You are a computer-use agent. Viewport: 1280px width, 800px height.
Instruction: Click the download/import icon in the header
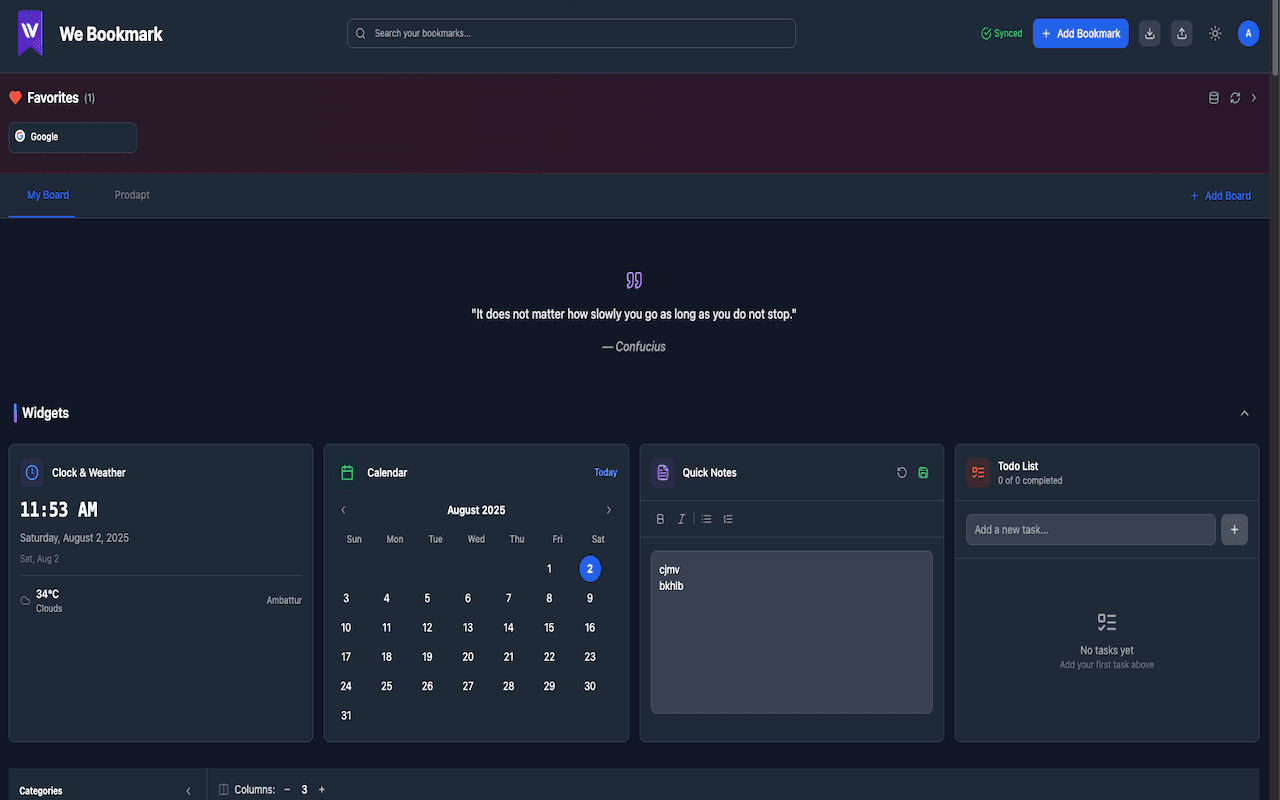[1150, 33]
